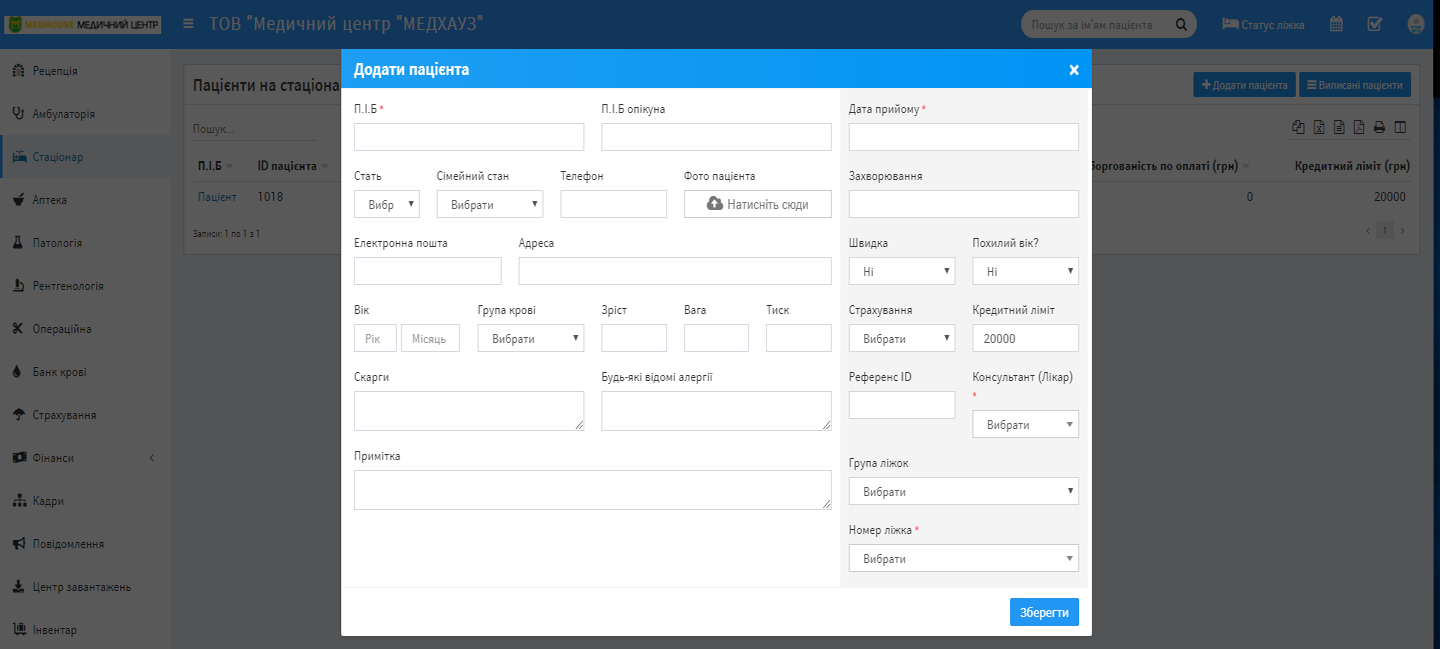The height and width of the screenshot is (649, 1440).
Task: Click the П.І.Б input field
Action: point(469,137)
